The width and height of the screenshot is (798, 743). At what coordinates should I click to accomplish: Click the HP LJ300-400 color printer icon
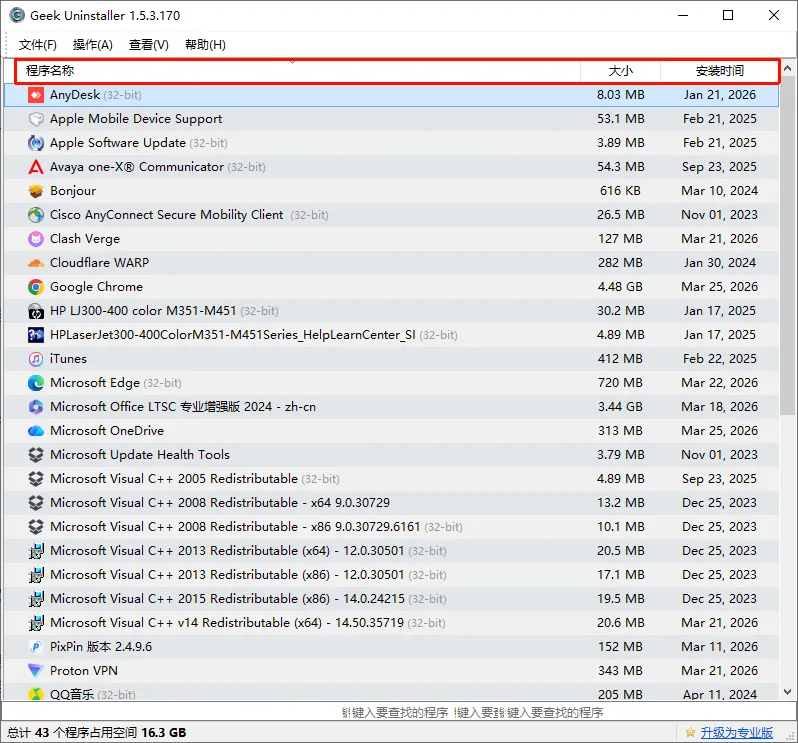[x=36, y=311]
